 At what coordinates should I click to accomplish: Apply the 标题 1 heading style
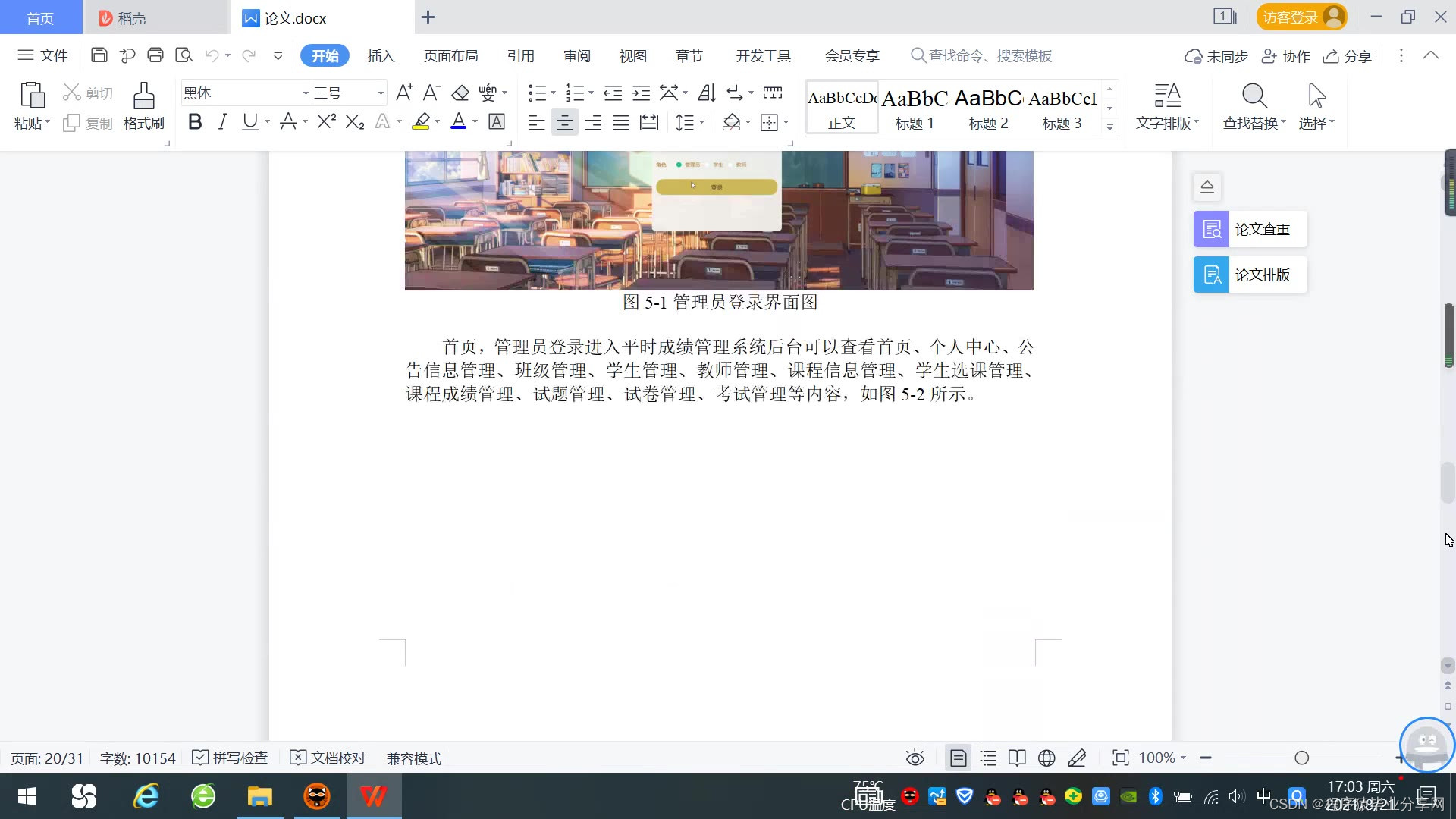click(915, 108)
